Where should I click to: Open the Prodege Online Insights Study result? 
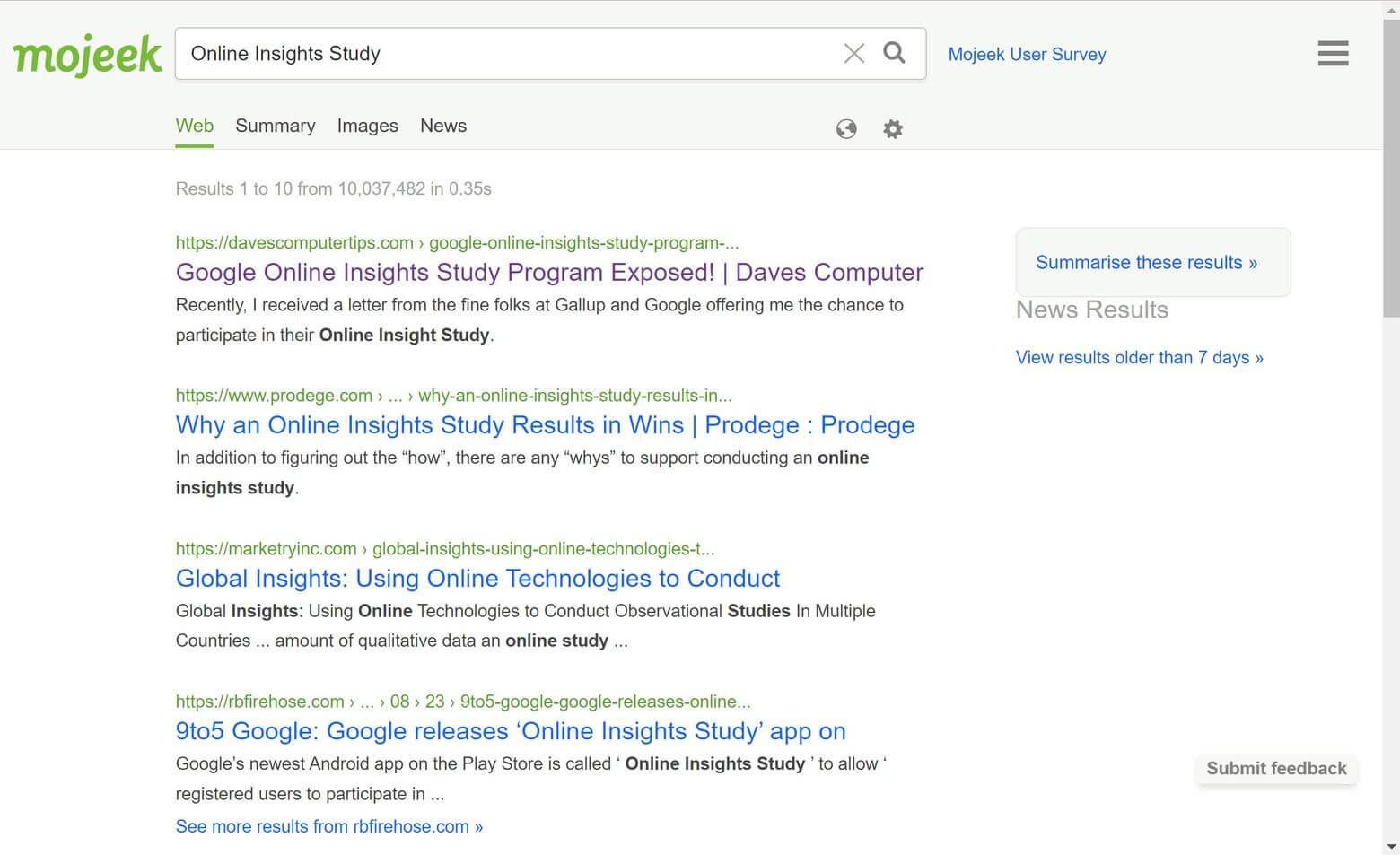pos(546,424)
